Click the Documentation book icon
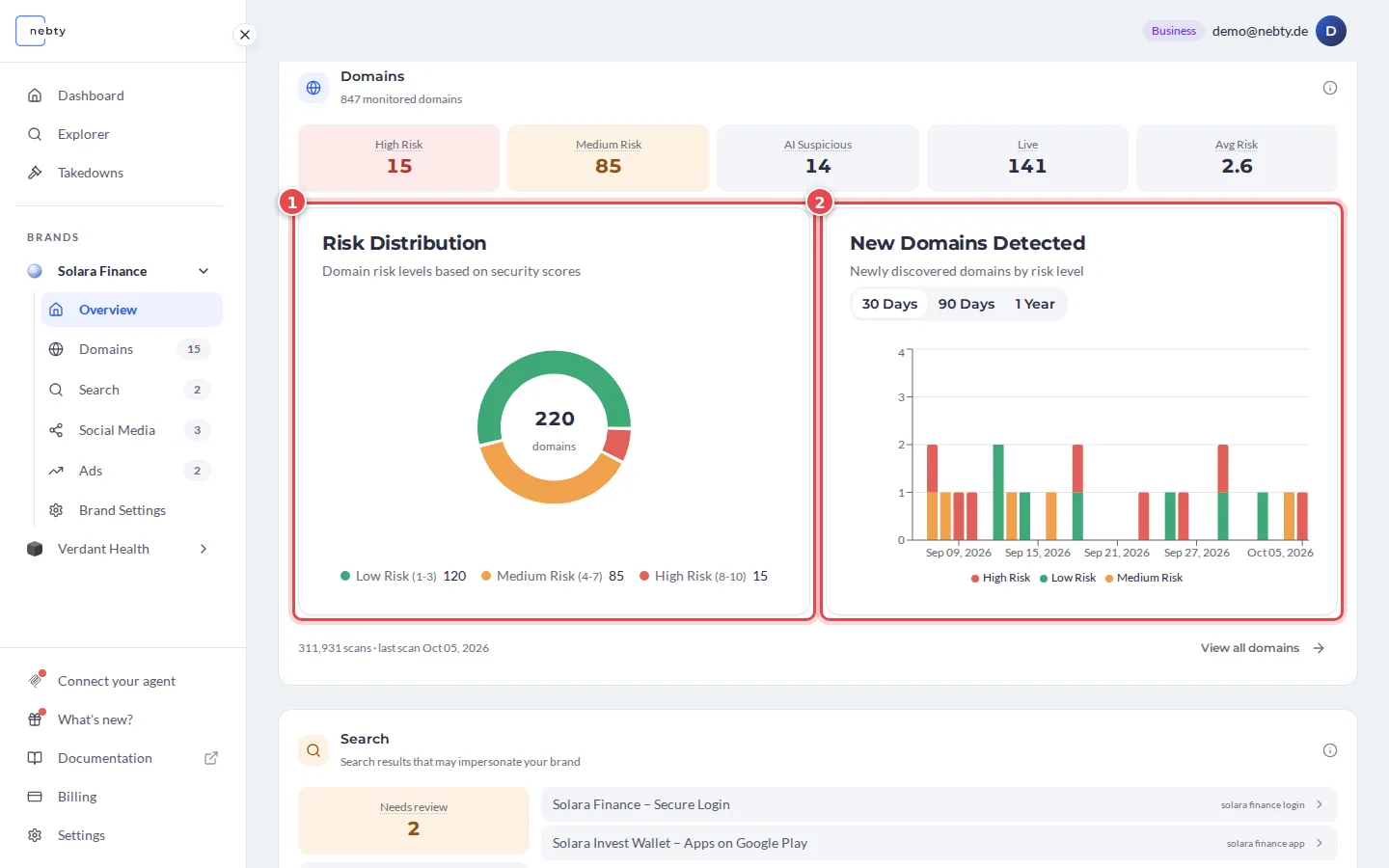Viewport: 1389px width, 868px height. click(x=35, y=758)
